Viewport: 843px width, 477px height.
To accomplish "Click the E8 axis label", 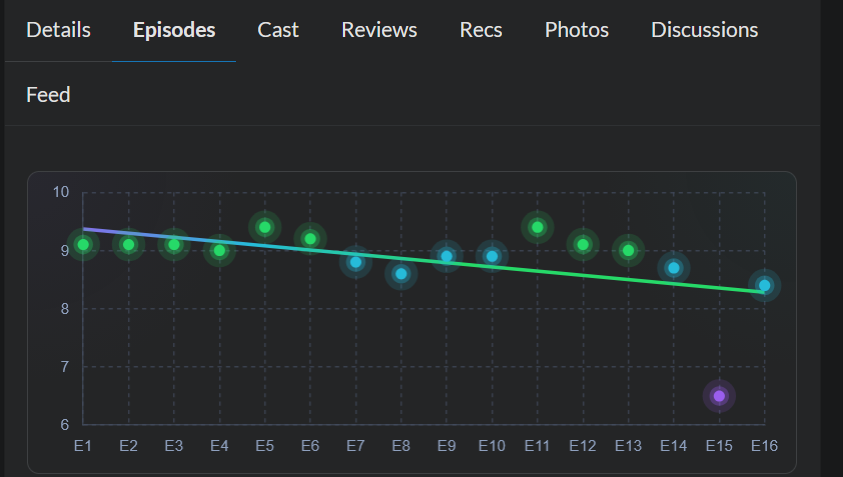I will click(x=401, y=446).
